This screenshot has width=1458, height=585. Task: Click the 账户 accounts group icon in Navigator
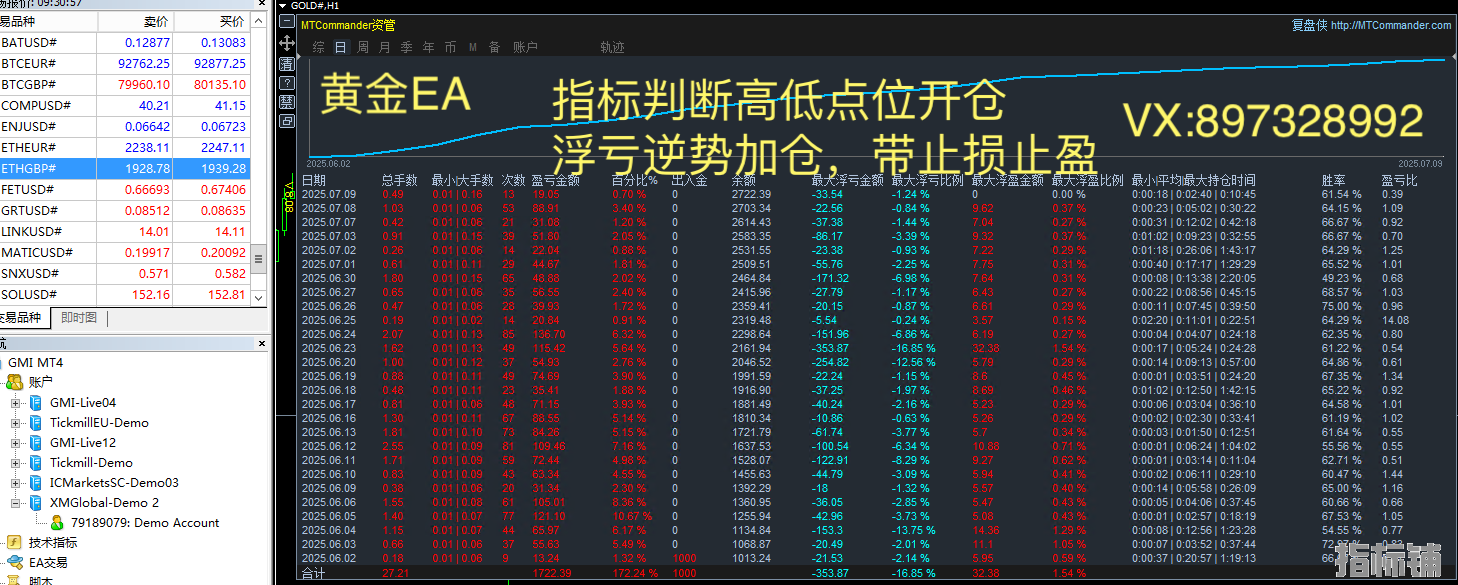(14, 382)
